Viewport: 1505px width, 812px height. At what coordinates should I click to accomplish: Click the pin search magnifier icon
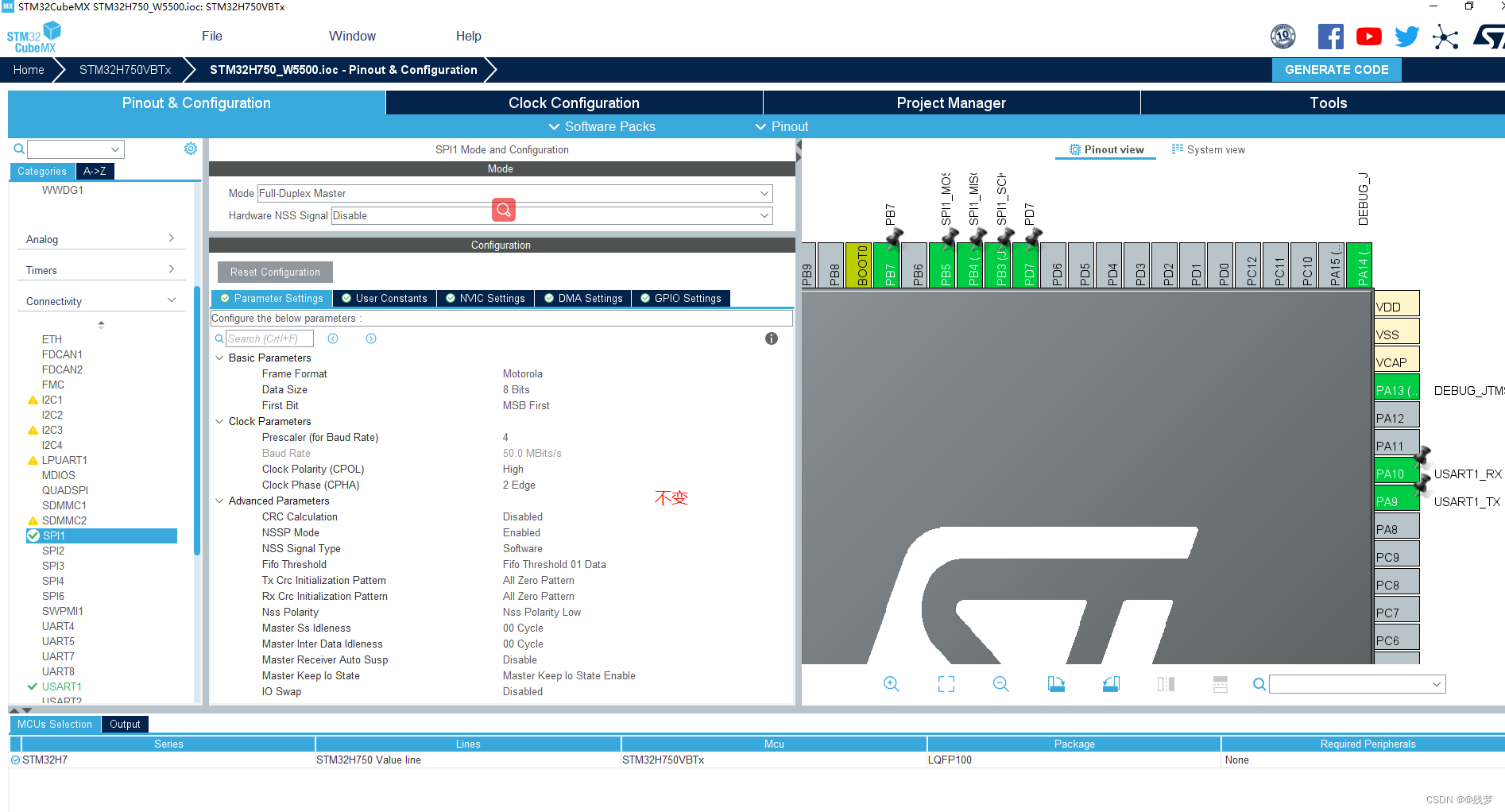click(1259, 684)
